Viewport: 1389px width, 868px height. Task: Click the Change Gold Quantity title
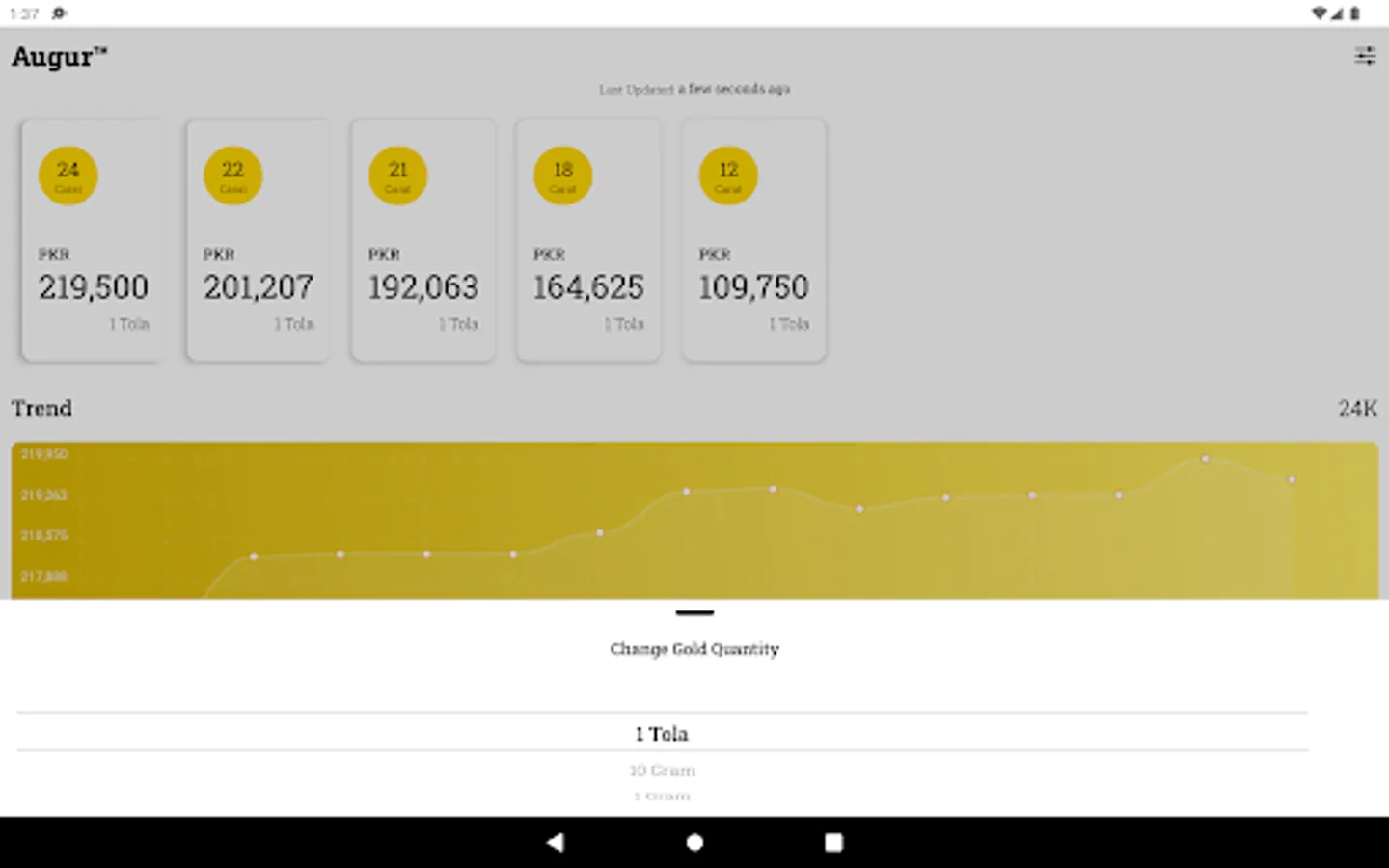click(x=694, y=649)
